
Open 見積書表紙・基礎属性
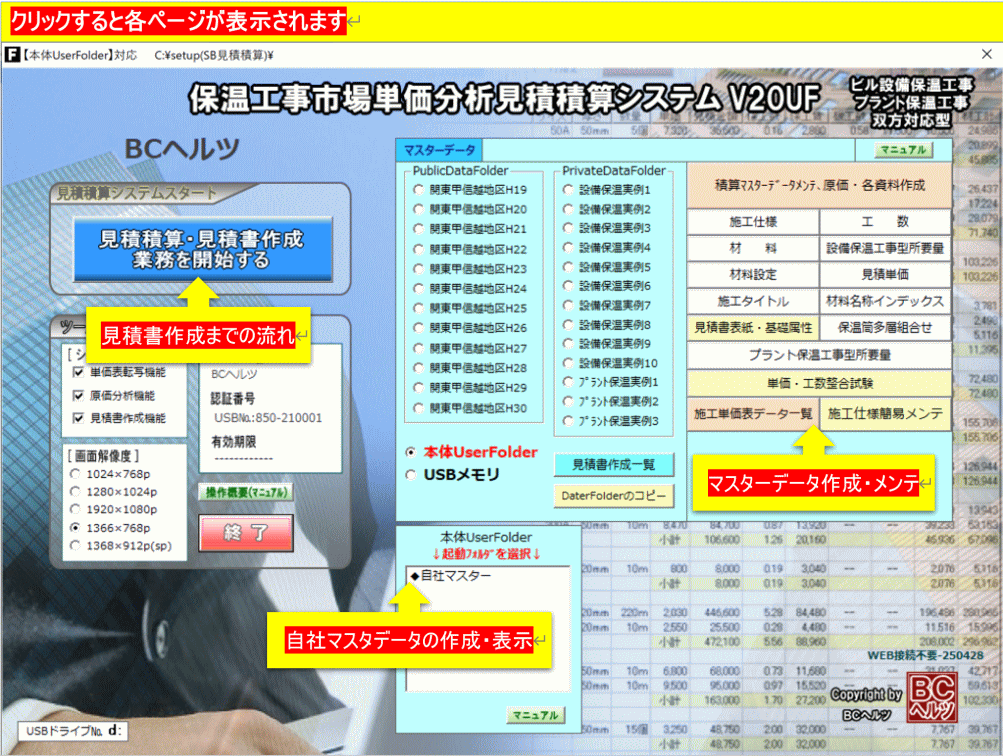tap(753, 327)
